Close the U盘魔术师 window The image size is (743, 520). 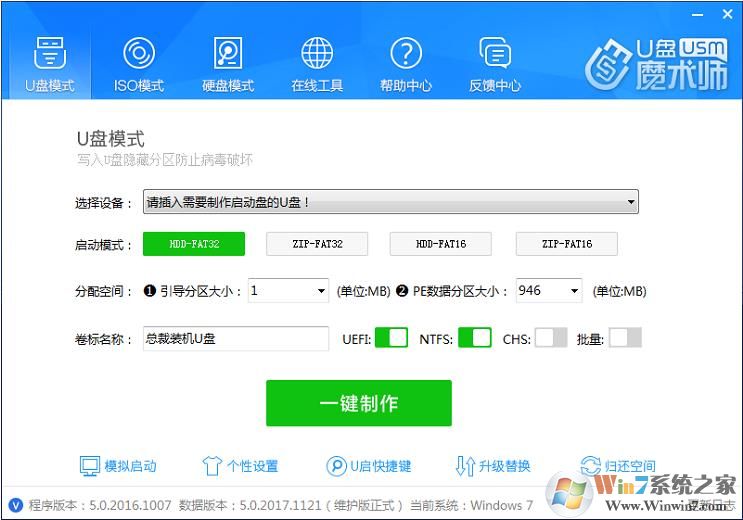(727, 14)
